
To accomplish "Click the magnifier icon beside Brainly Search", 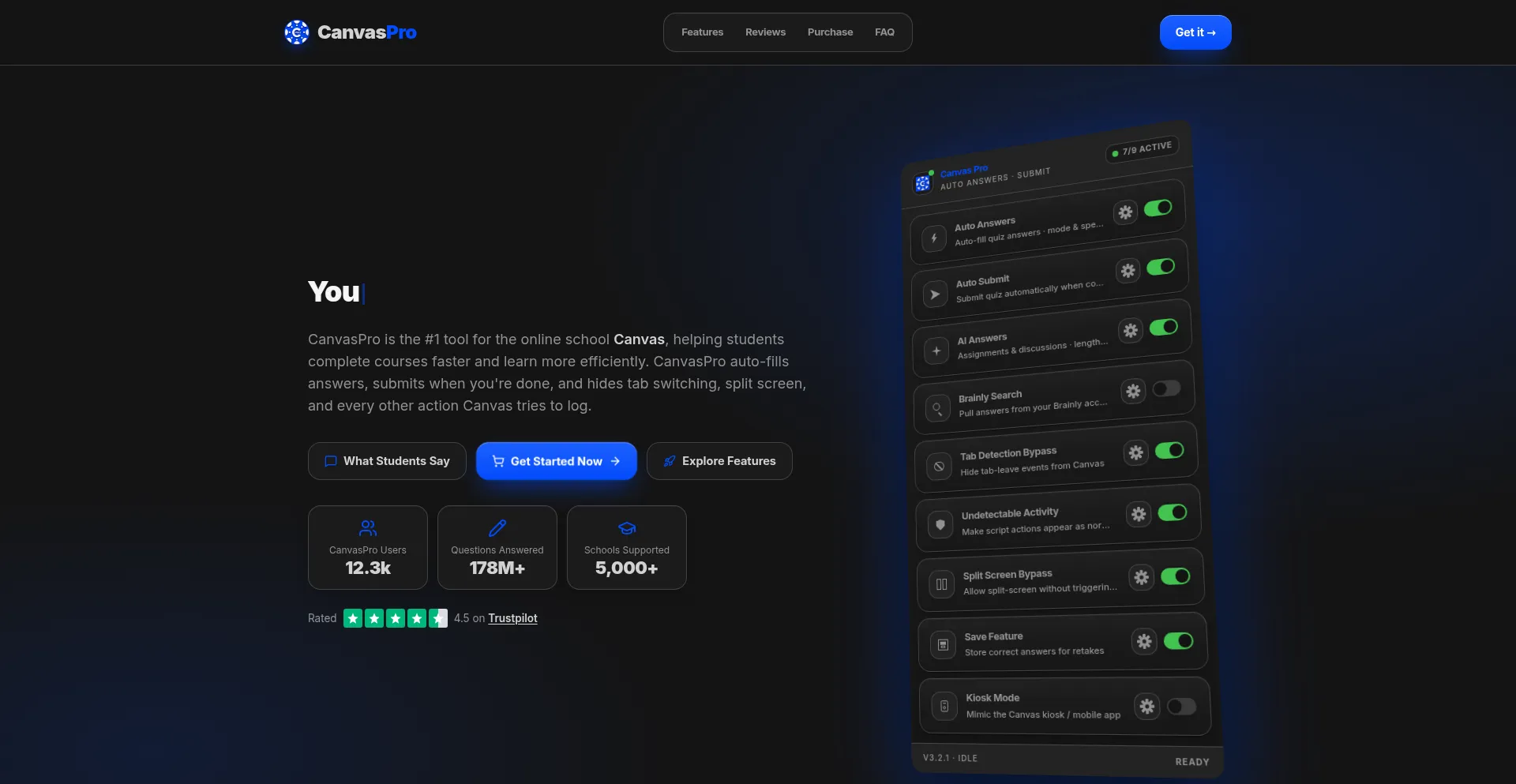I will click(937, 408).
